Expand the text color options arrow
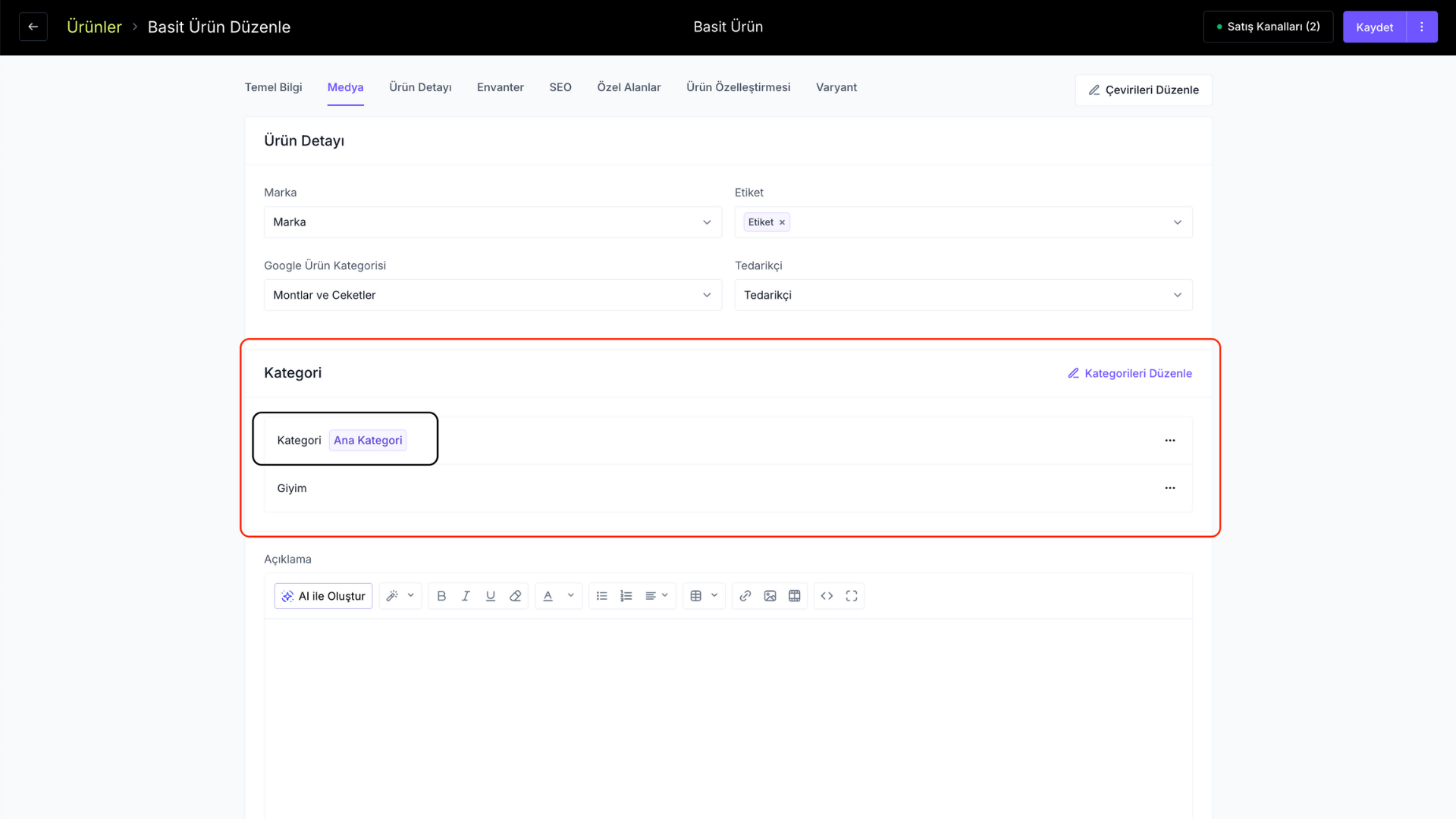1456x819 pixels. point(571,596)
